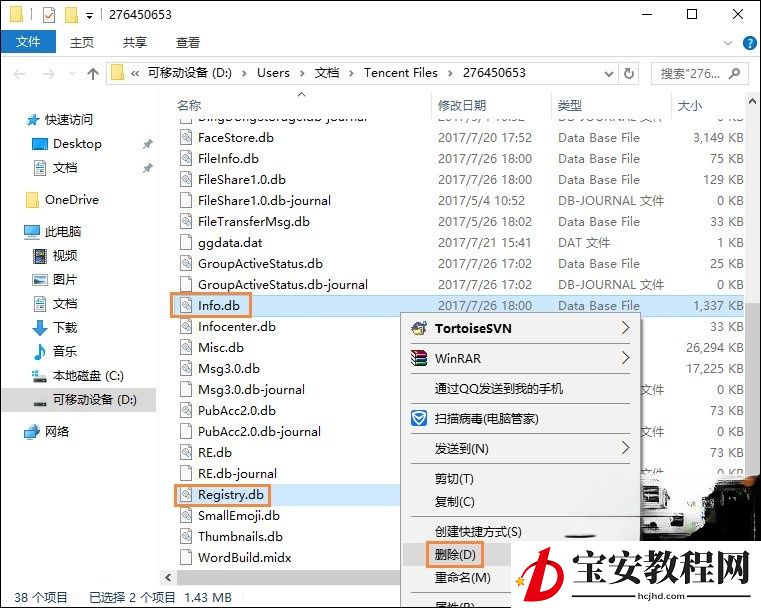The width and height of the screenshot is (761, 608).
Task: Click the Videos (视频) film icon
Action: coord(40,256)
